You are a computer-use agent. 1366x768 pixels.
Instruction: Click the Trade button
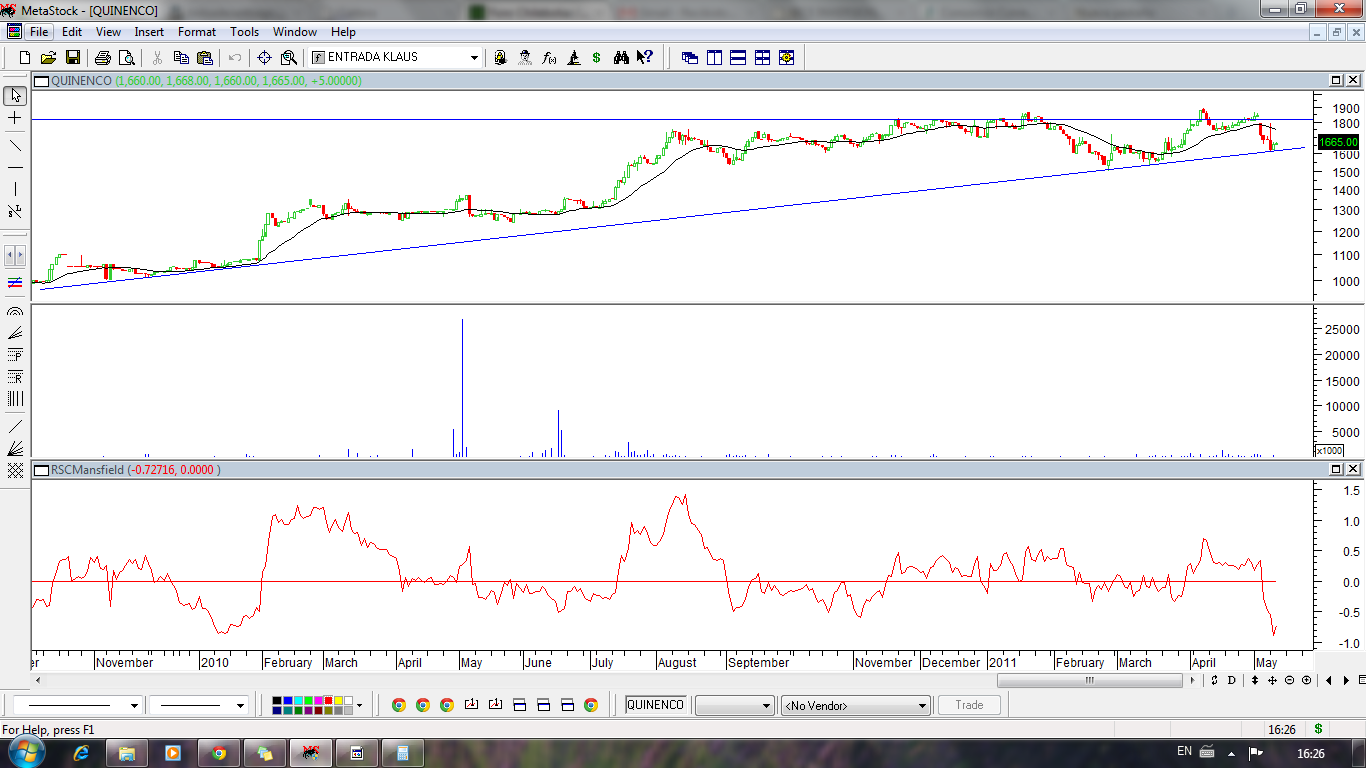969,705
